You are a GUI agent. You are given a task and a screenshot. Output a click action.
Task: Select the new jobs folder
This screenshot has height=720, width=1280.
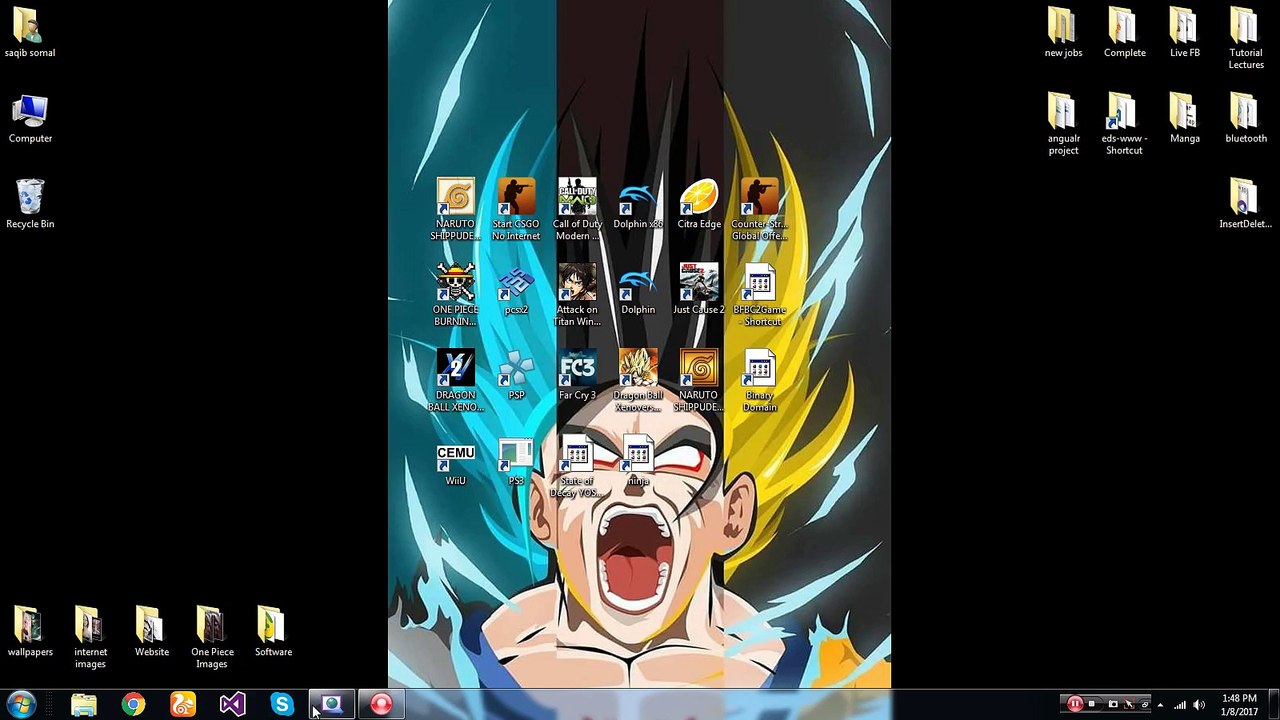(1063, 33)
